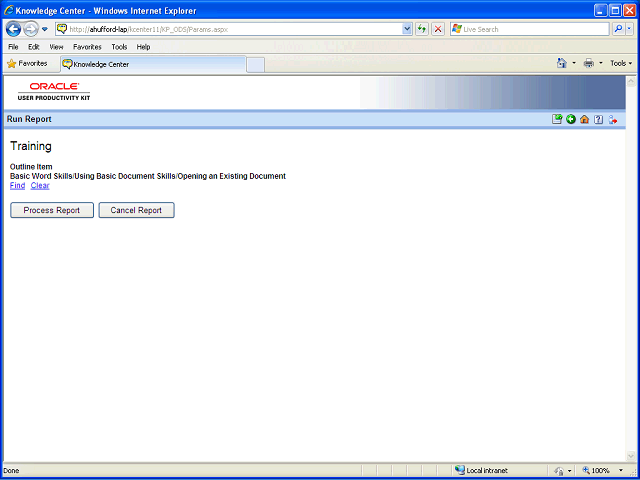Click the orange Home icon in Run Report bar
The height and width of the screenshot is (480, 640).
click(584, 119)
